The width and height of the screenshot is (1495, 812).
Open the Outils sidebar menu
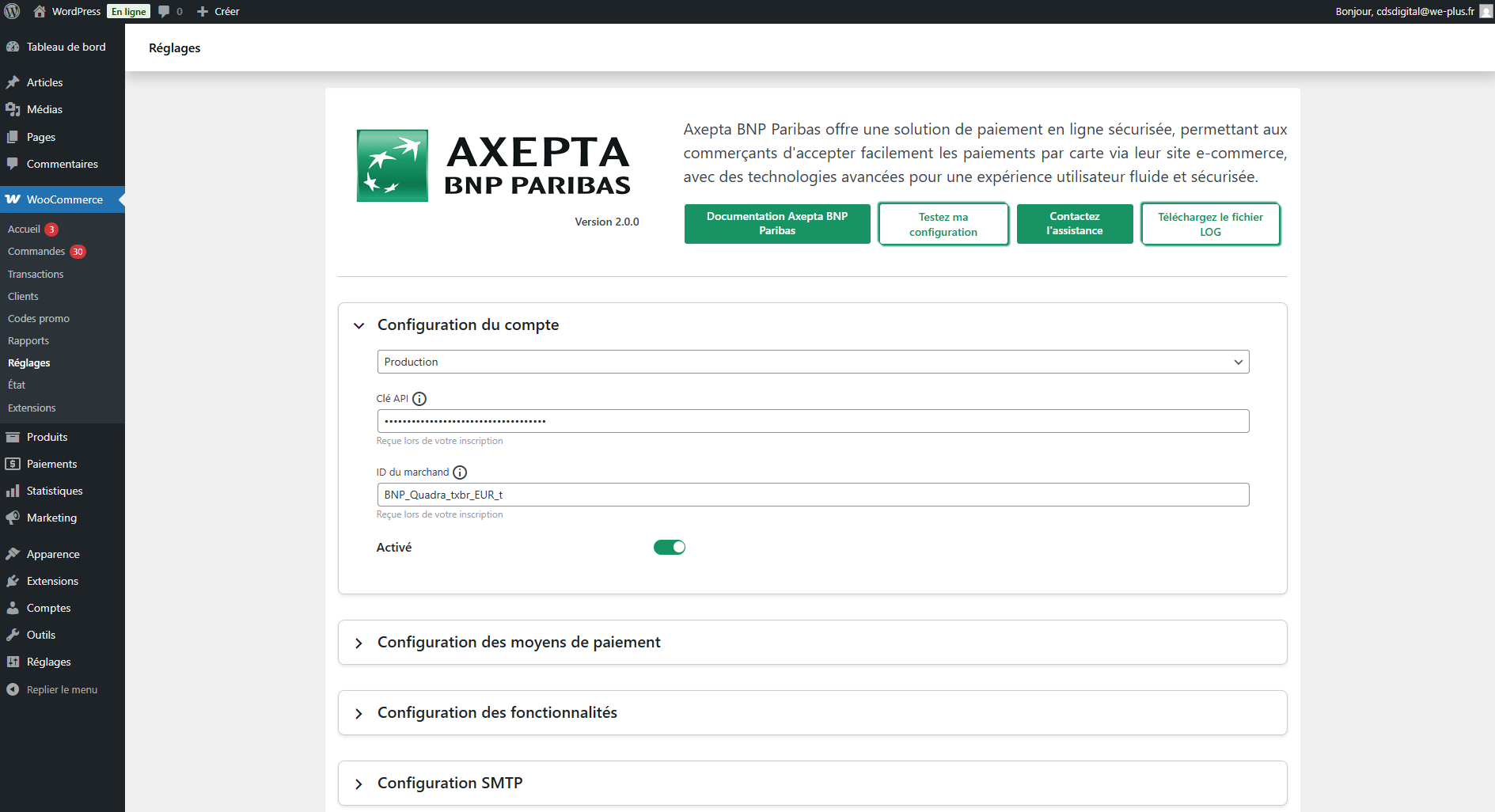click(40, 635)
